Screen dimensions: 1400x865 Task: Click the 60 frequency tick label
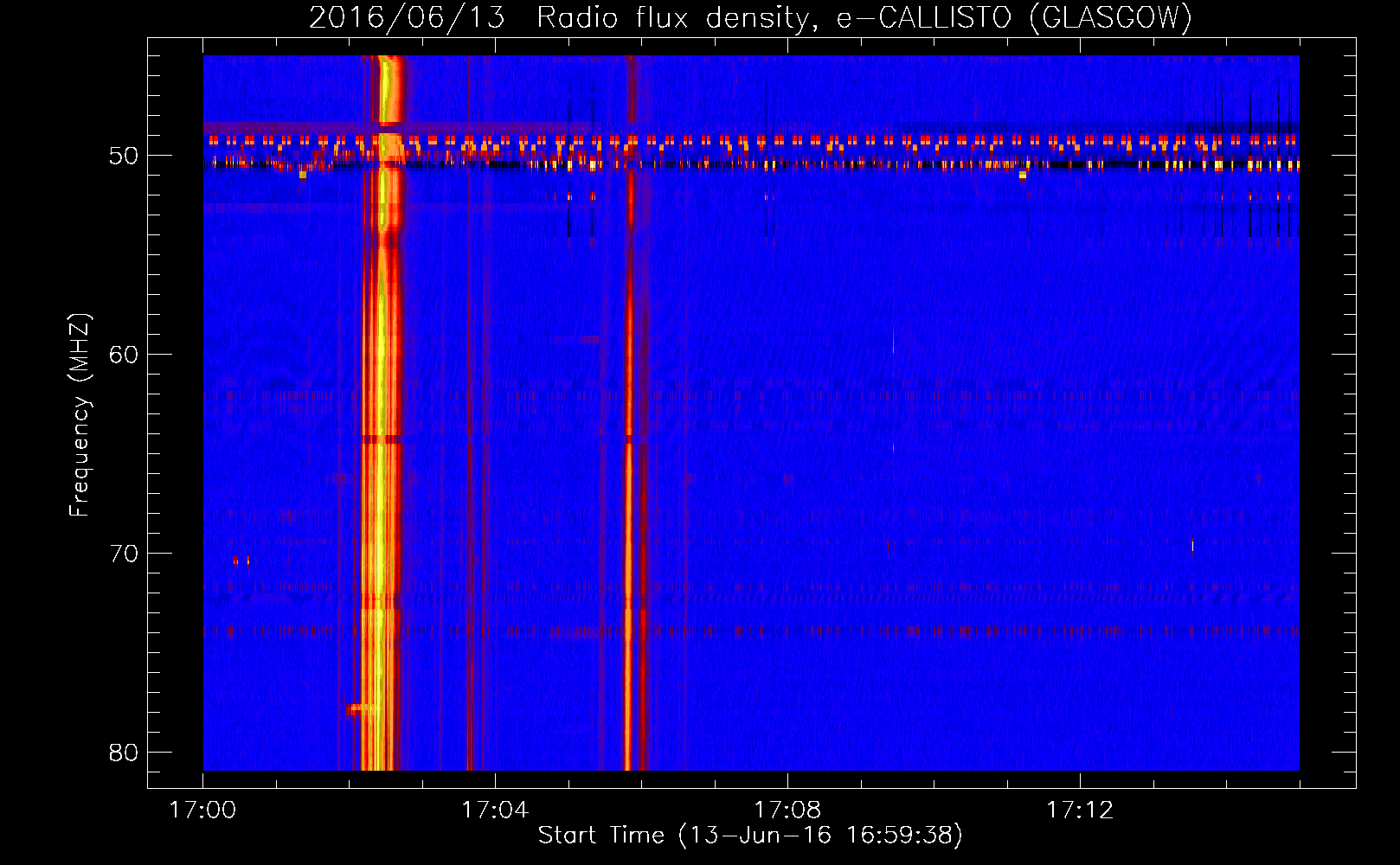pyautogui.click(x=124, y=355)
